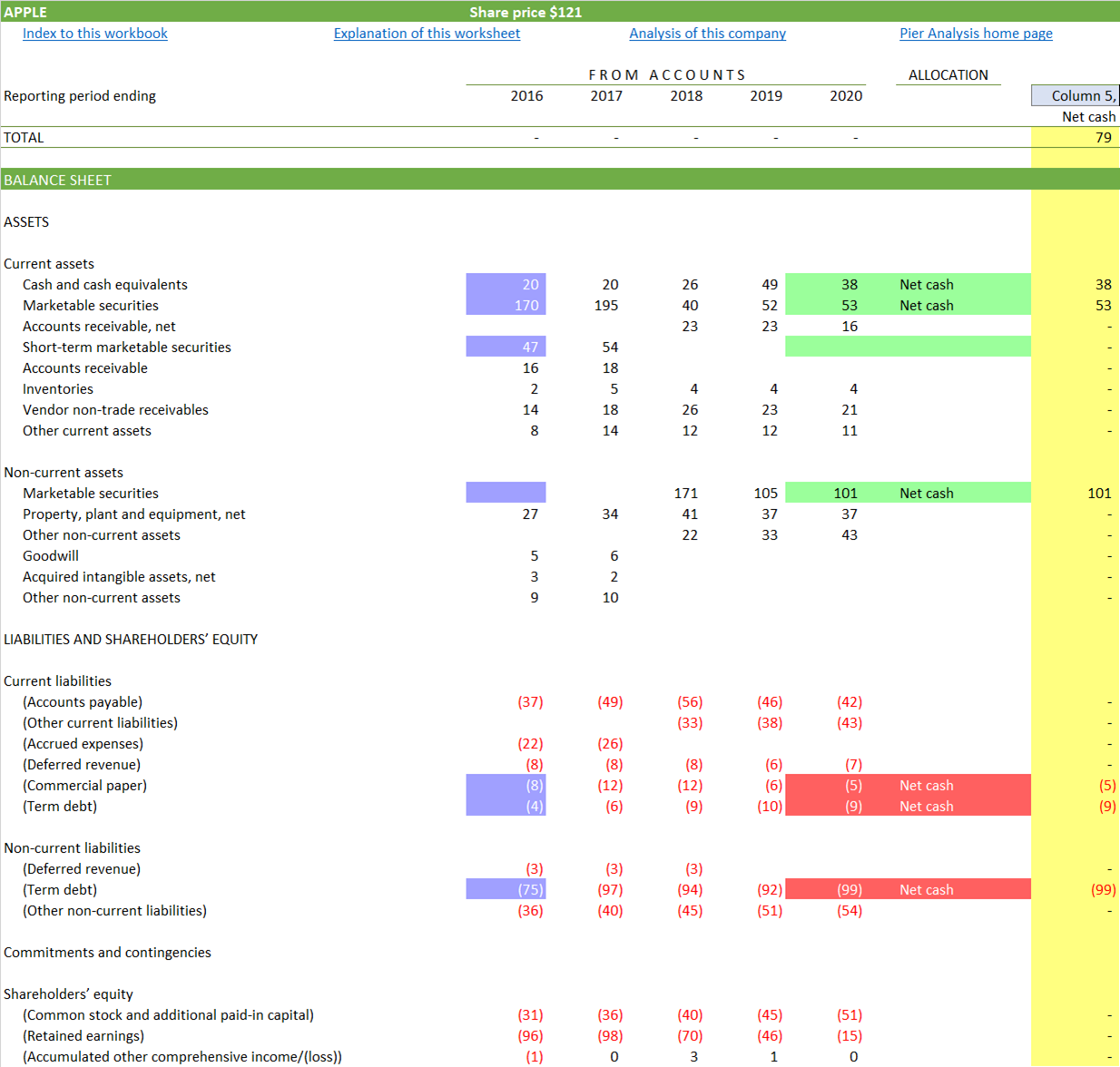
Task: Click the empty green Short-term securities allocation cell
Action: pos(908,347)
